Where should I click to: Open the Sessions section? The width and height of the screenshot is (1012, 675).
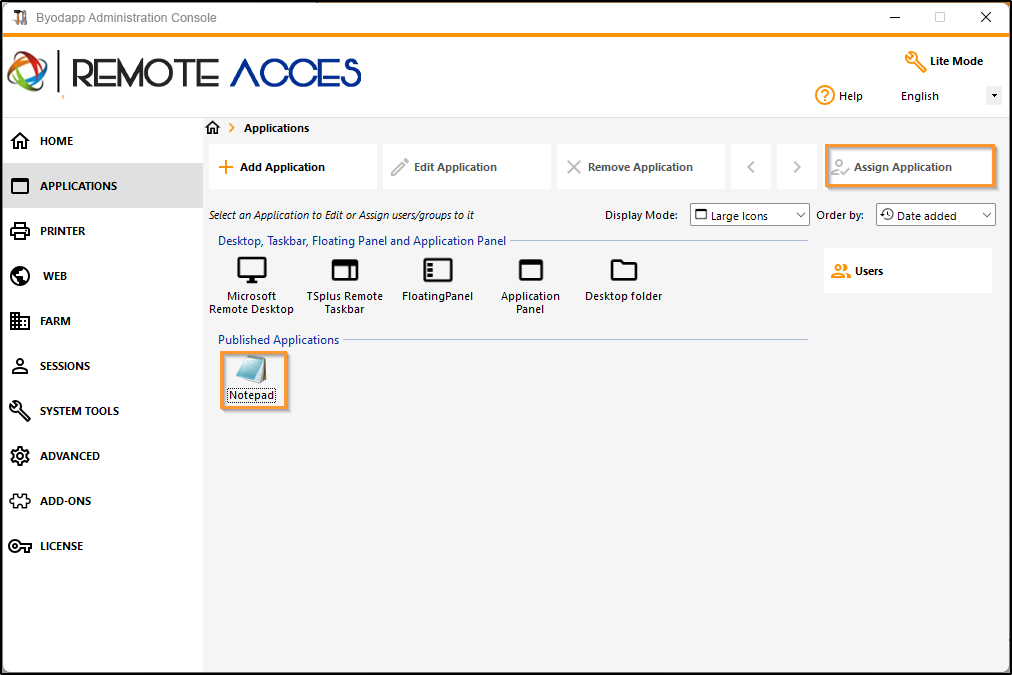tap(103, 366)
